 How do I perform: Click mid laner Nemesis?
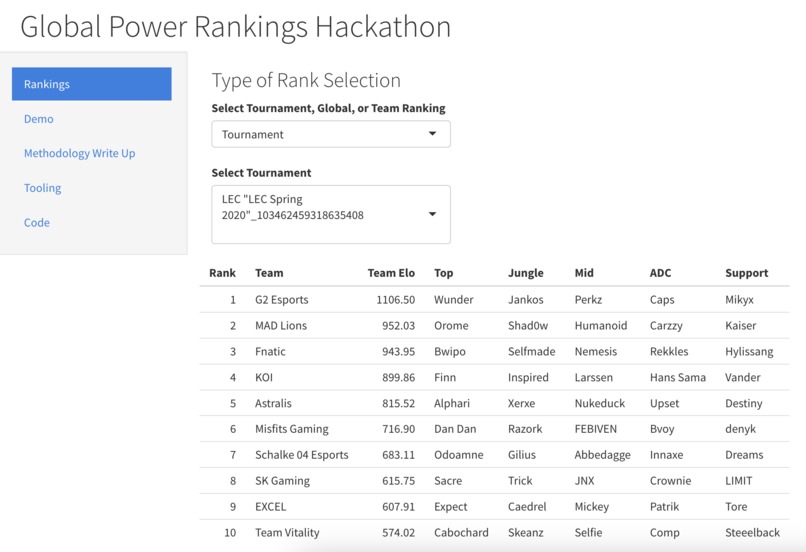point(595,352)
